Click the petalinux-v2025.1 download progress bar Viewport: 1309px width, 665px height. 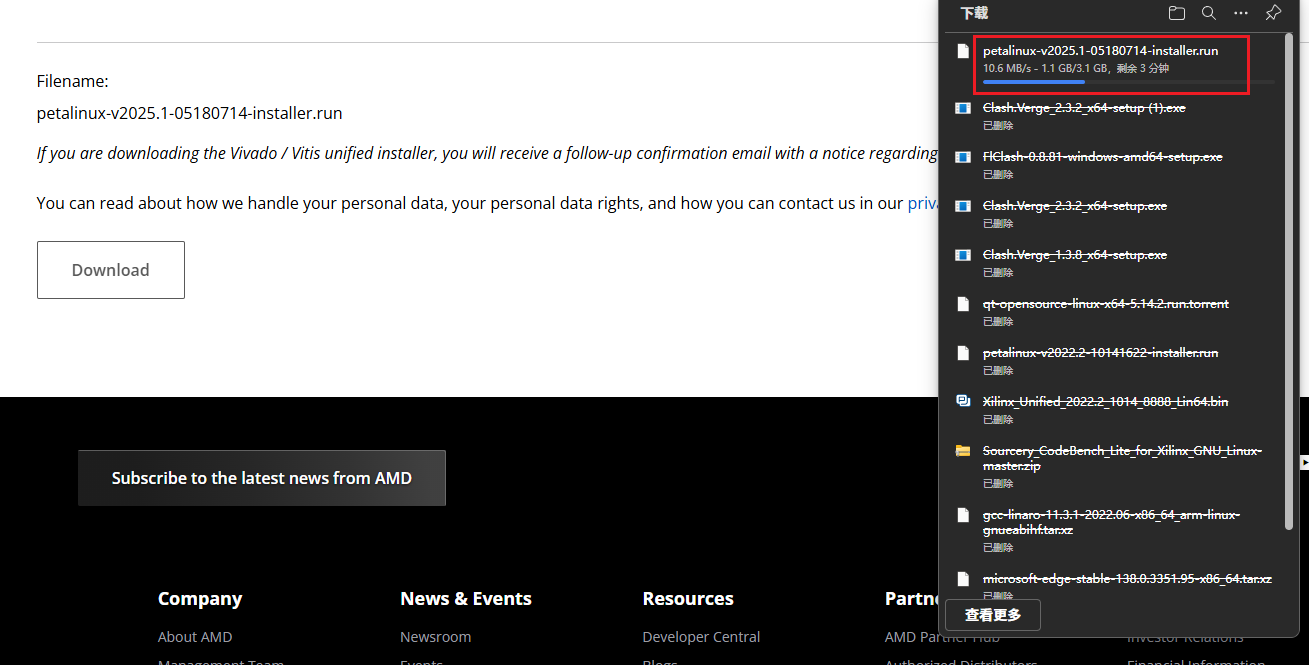pyautogui.click(x=1129, y=82)
